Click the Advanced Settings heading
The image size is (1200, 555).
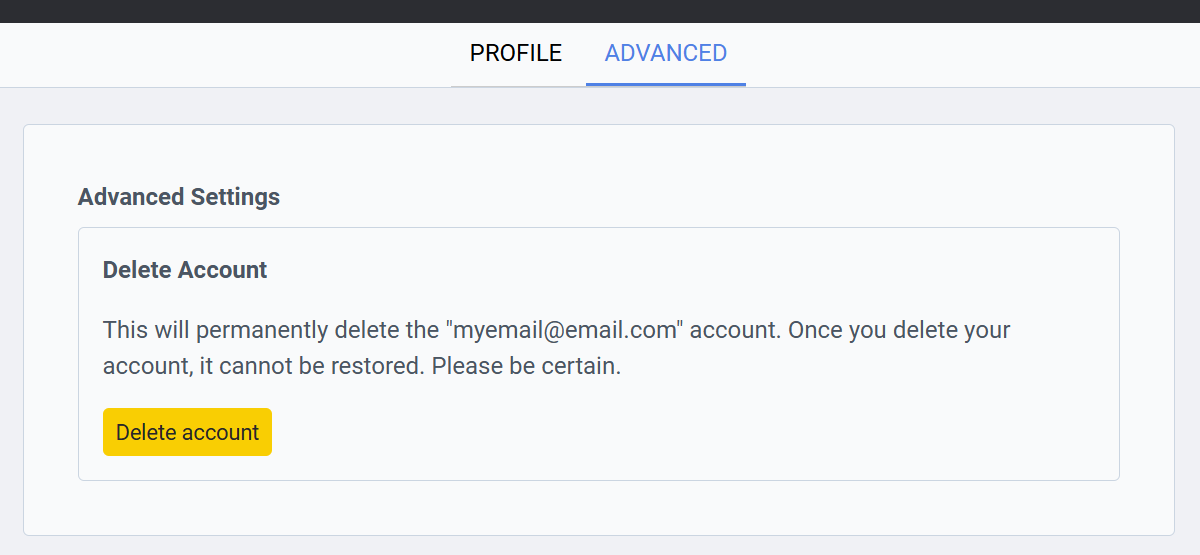click(179, 197)
